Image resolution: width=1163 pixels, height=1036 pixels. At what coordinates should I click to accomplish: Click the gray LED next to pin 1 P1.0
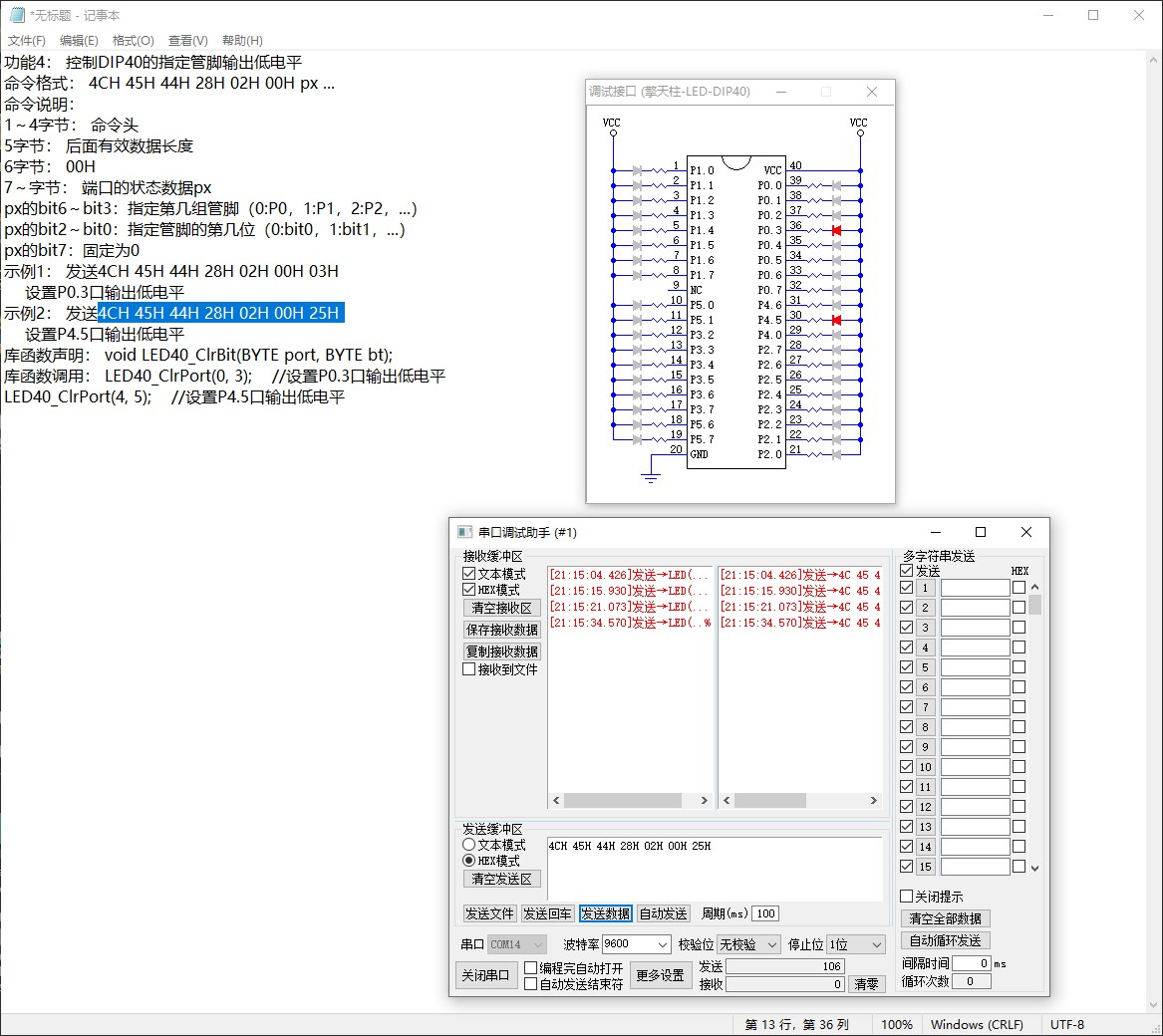[637, 170]
